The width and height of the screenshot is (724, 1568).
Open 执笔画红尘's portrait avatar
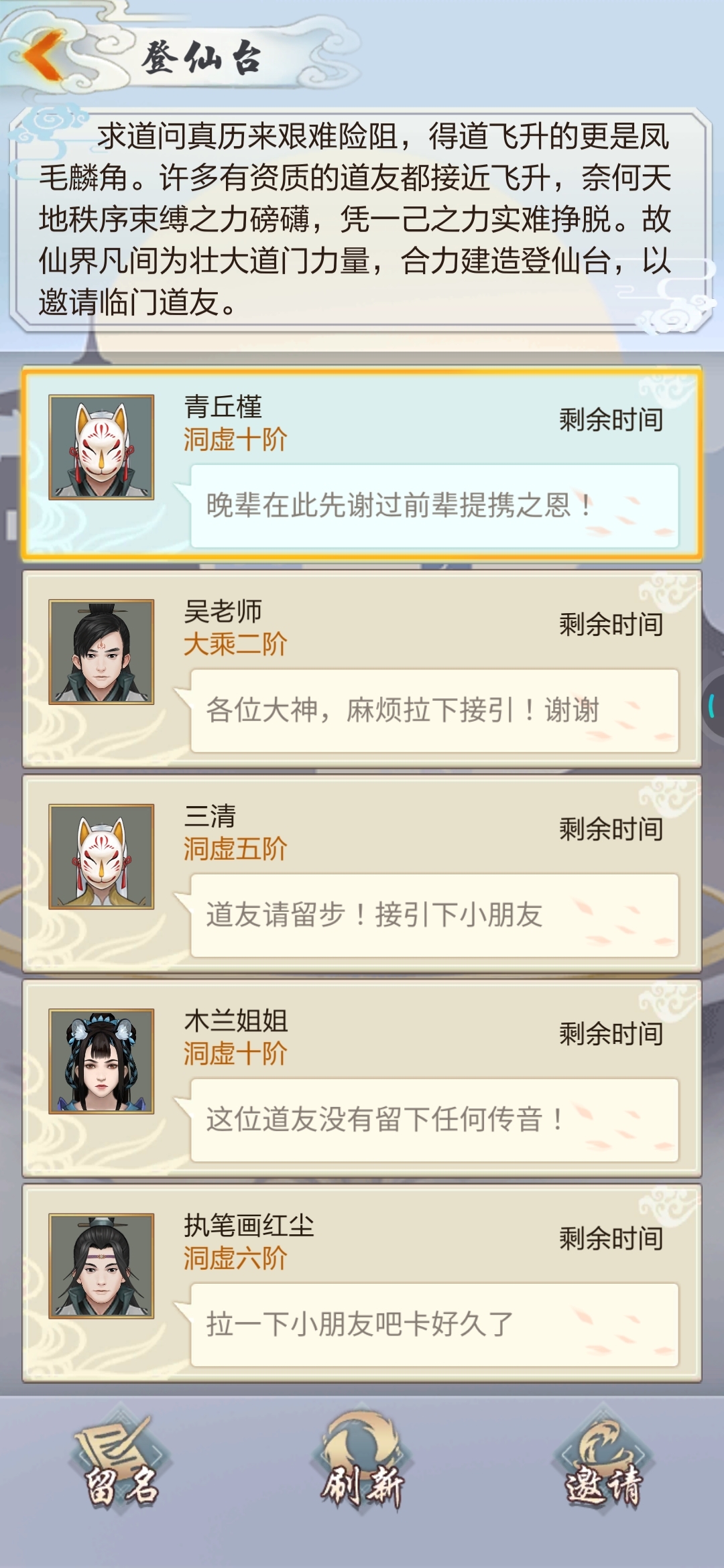tap(101, 1266)
